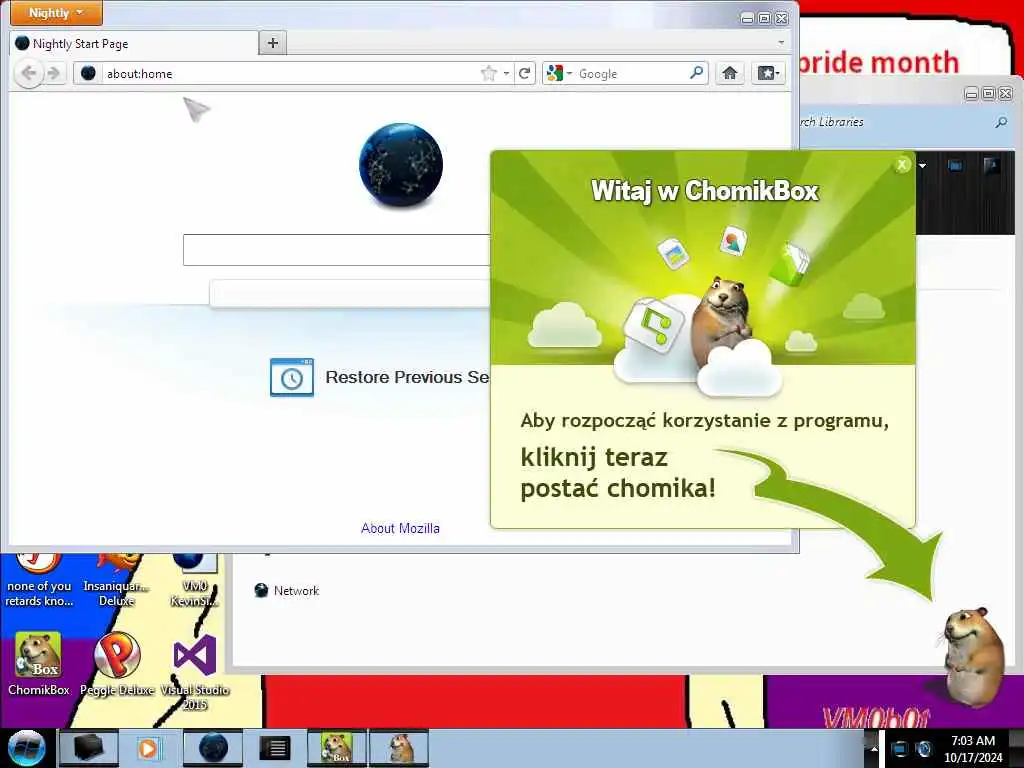Click the start page search text field
The height and width of the screenshot is (768, 1024).
click(336, 250)
